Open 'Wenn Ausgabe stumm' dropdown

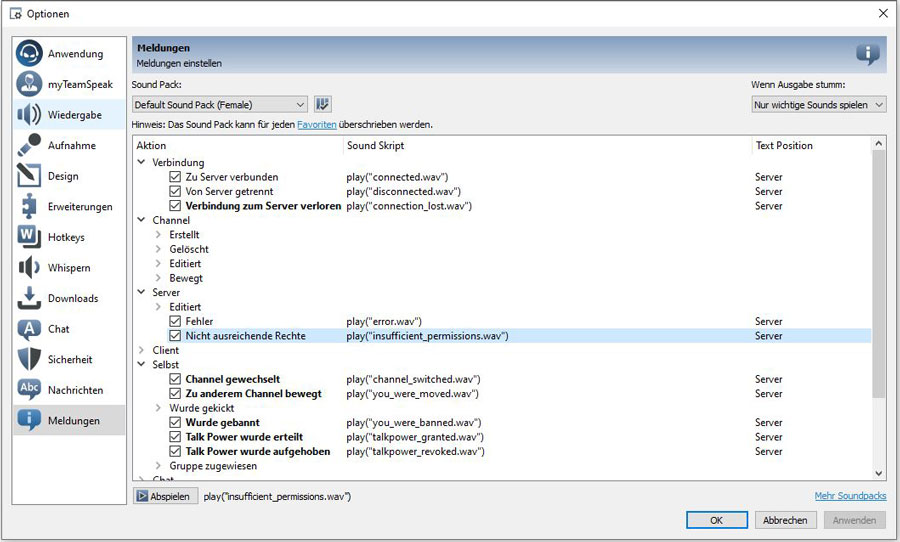click(x=818, y=104)
